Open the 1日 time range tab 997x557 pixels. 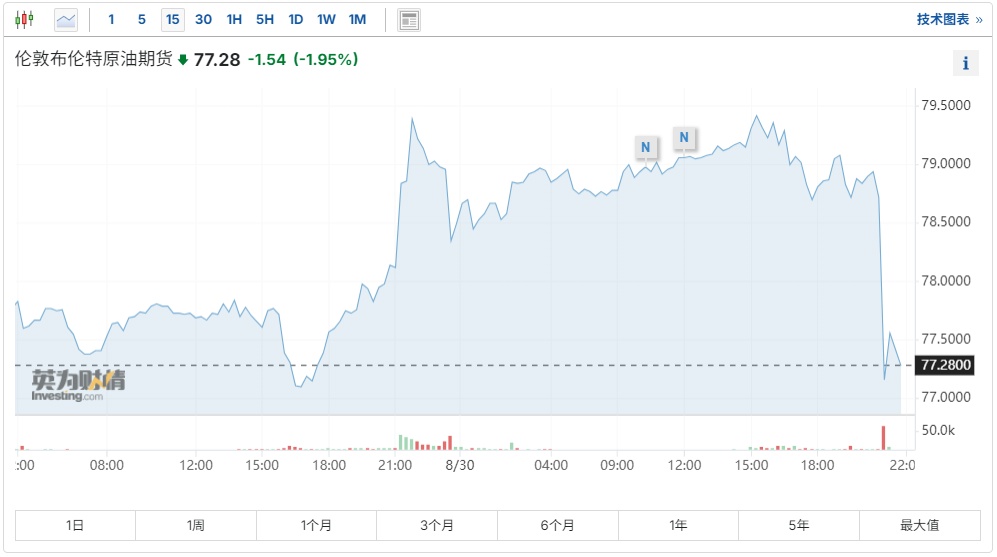[75, 525]
